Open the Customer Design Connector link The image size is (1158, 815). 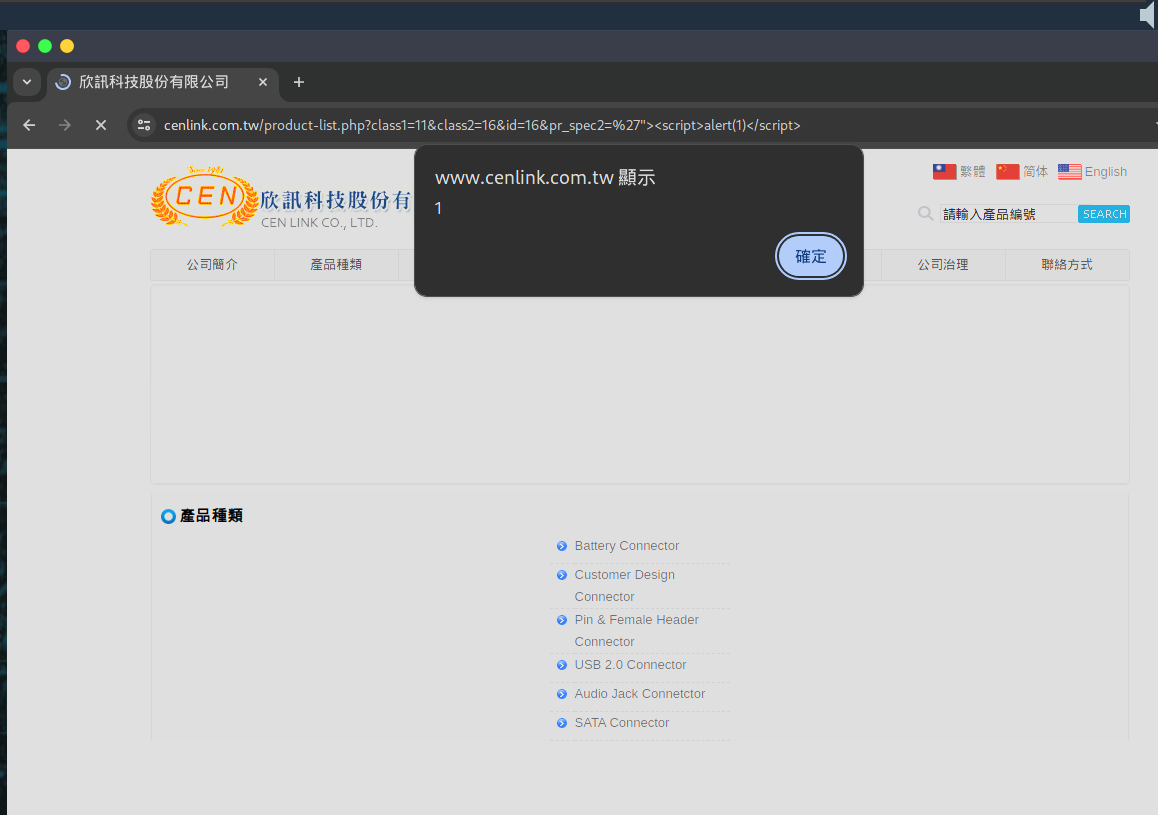coord(625,585)
